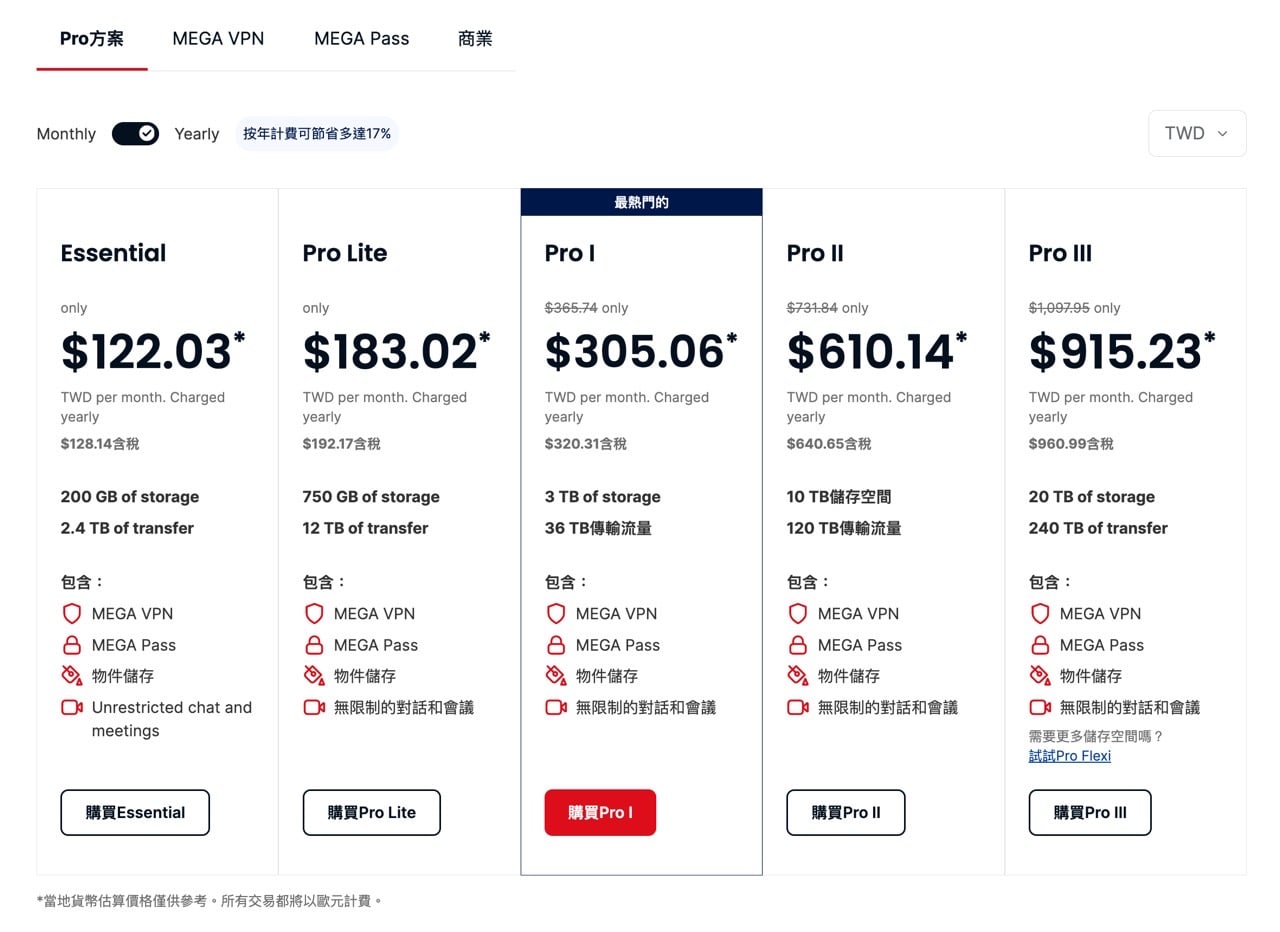This screenshot has height=932, width=1280.
Task: Click the 購買Pro III button
Action: [1090, 812]
